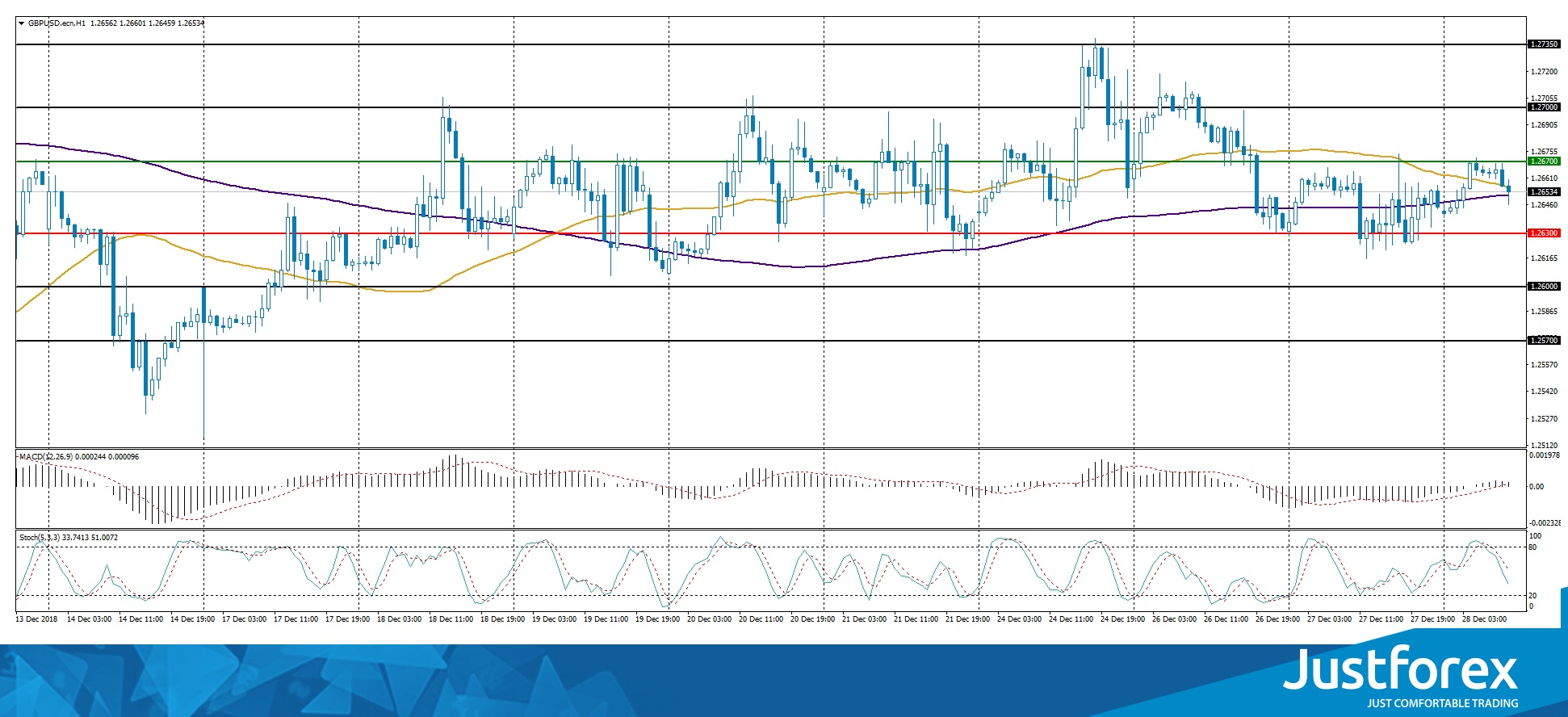Click the 26 Dec 19:00 time label
This screenshot has height=717, width=1568.
pyautogui.click(x=1277, y=619)
